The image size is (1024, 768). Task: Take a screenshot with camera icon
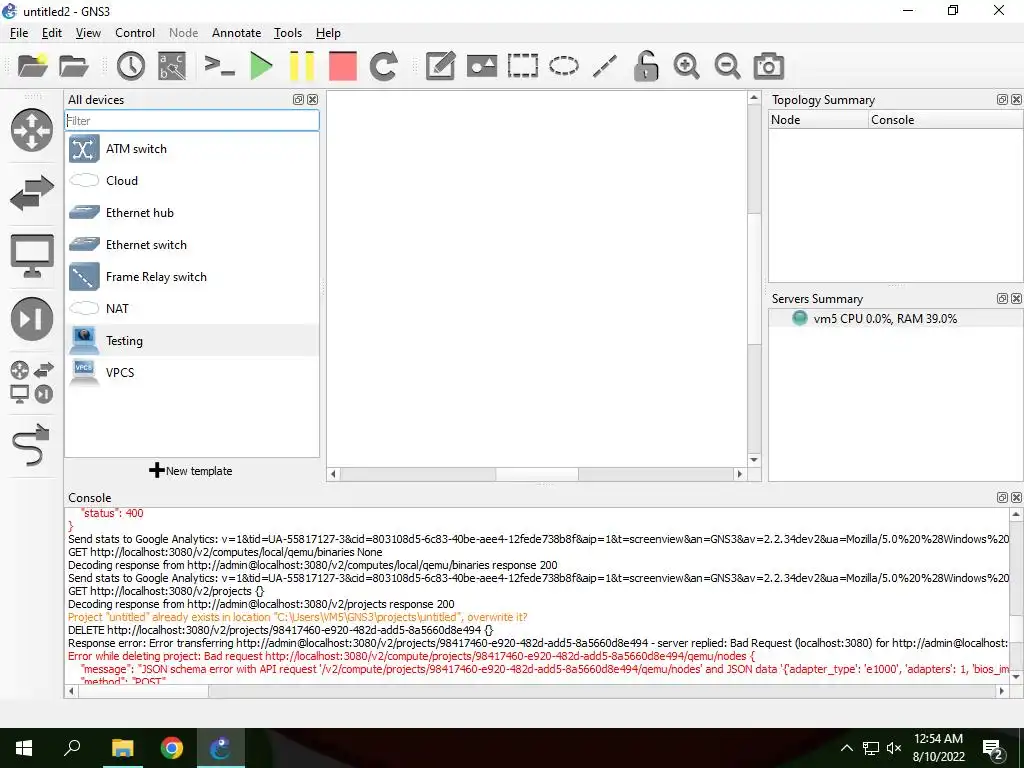click(769, 66)
